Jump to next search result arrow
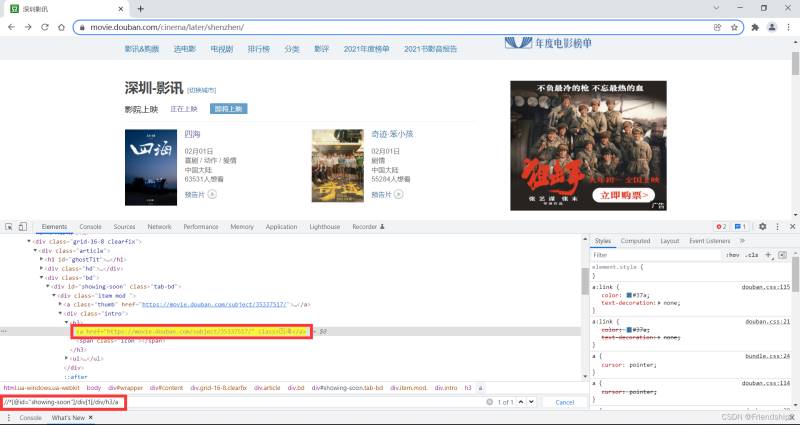Viewport: 800px width, 425px height. click(531, 402)
